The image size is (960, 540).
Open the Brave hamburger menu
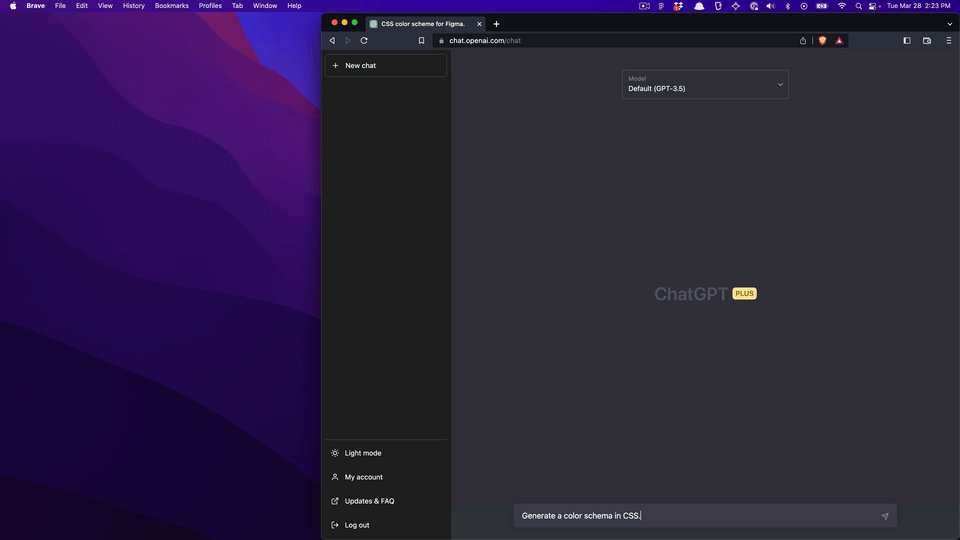tap(948, 40)
